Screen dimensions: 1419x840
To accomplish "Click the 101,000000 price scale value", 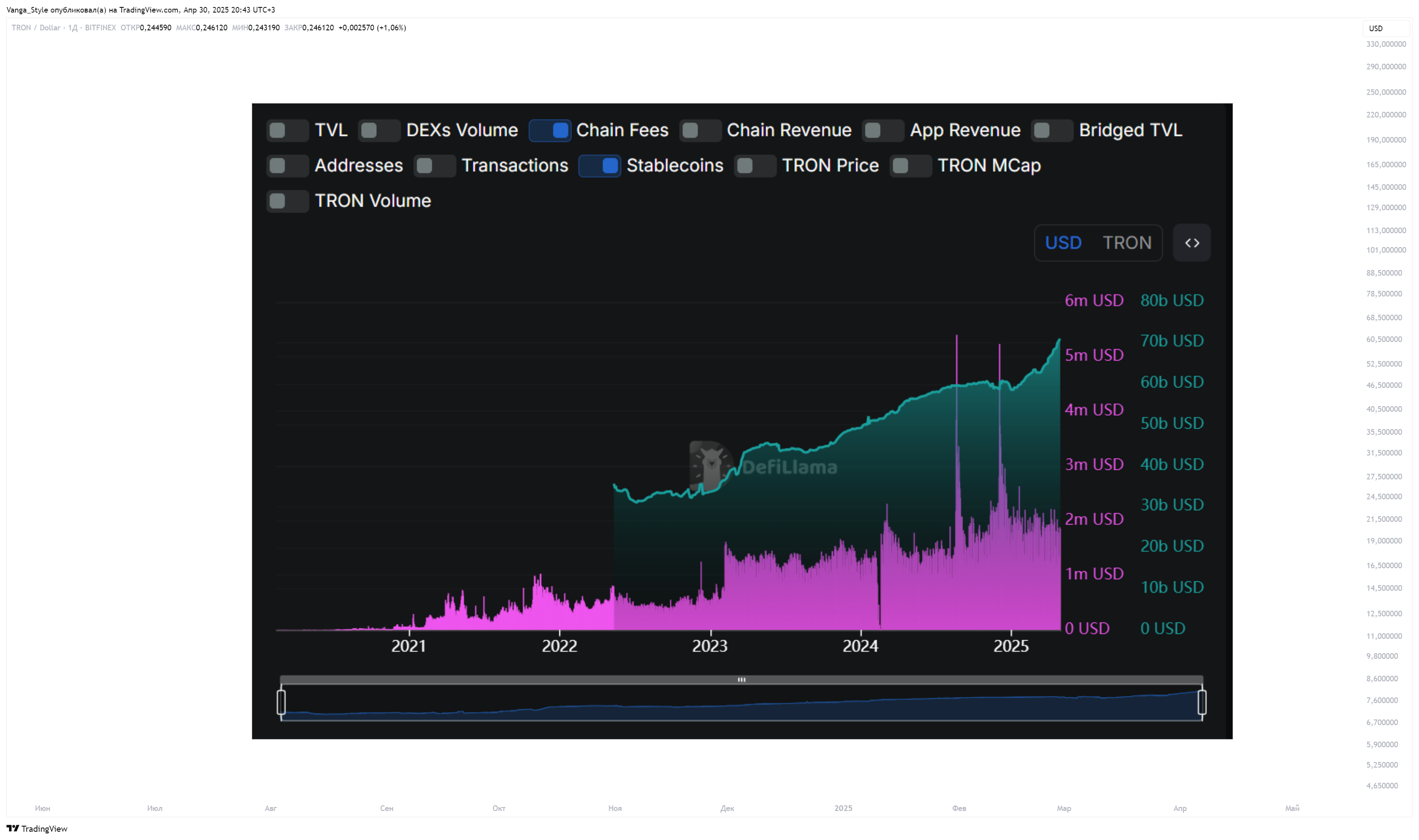I will tap(1386, 250).
